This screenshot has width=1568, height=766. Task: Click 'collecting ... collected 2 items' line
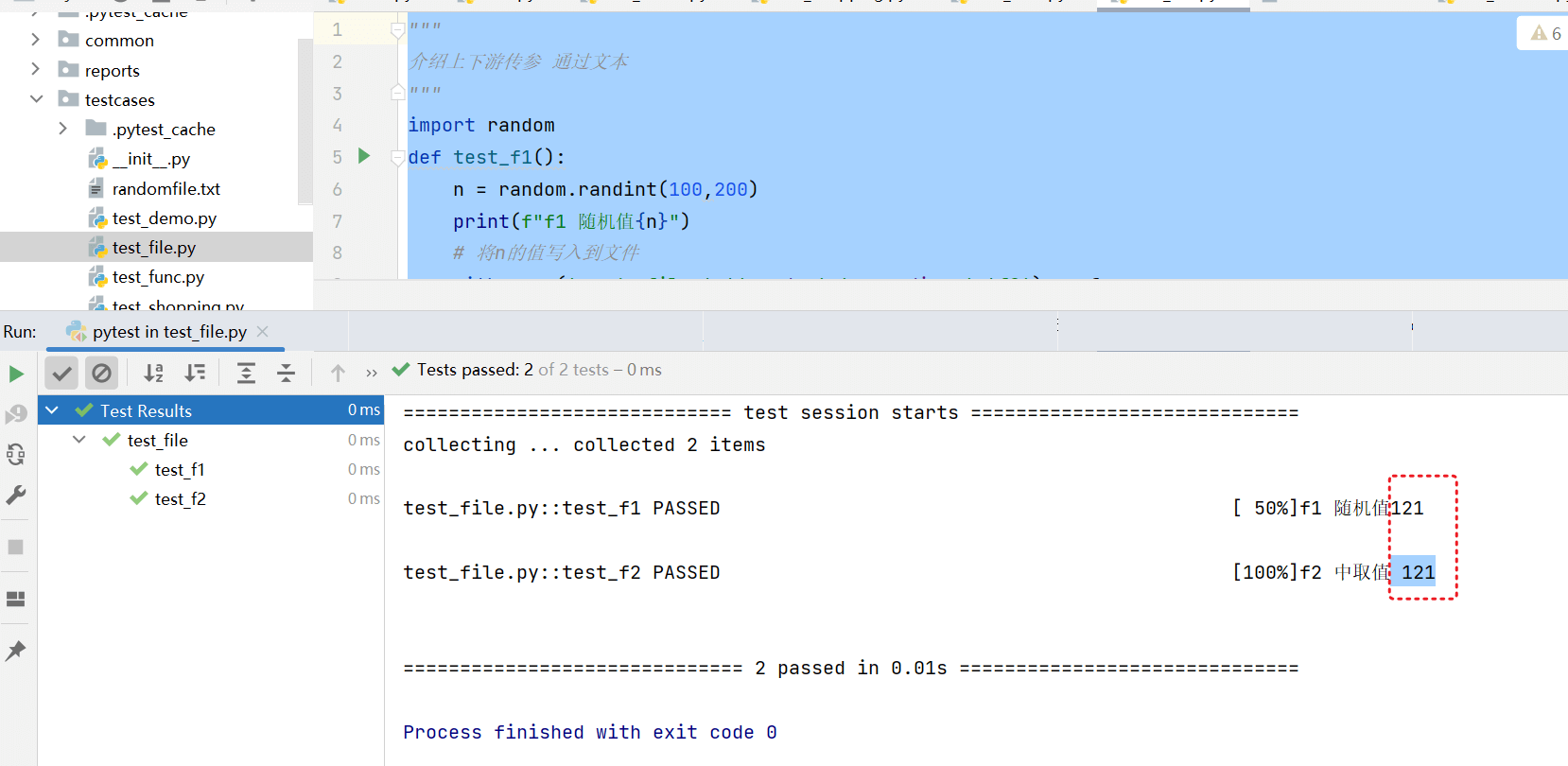584,444
